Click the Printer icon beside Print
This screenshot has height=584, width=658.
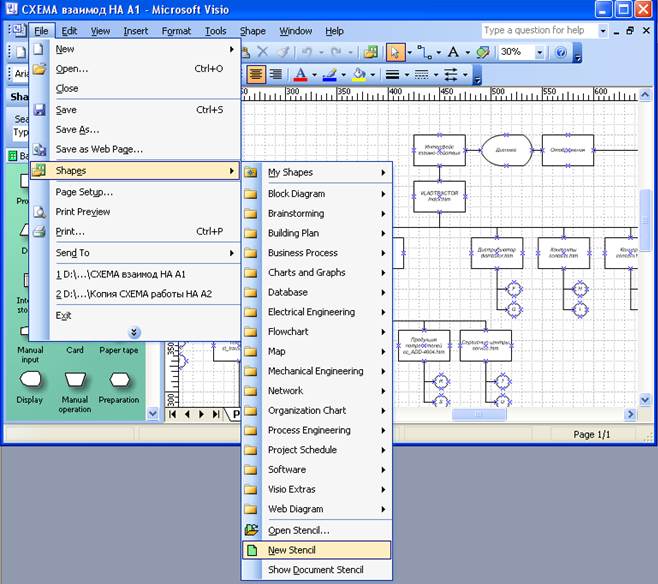(x=39, y=231)
